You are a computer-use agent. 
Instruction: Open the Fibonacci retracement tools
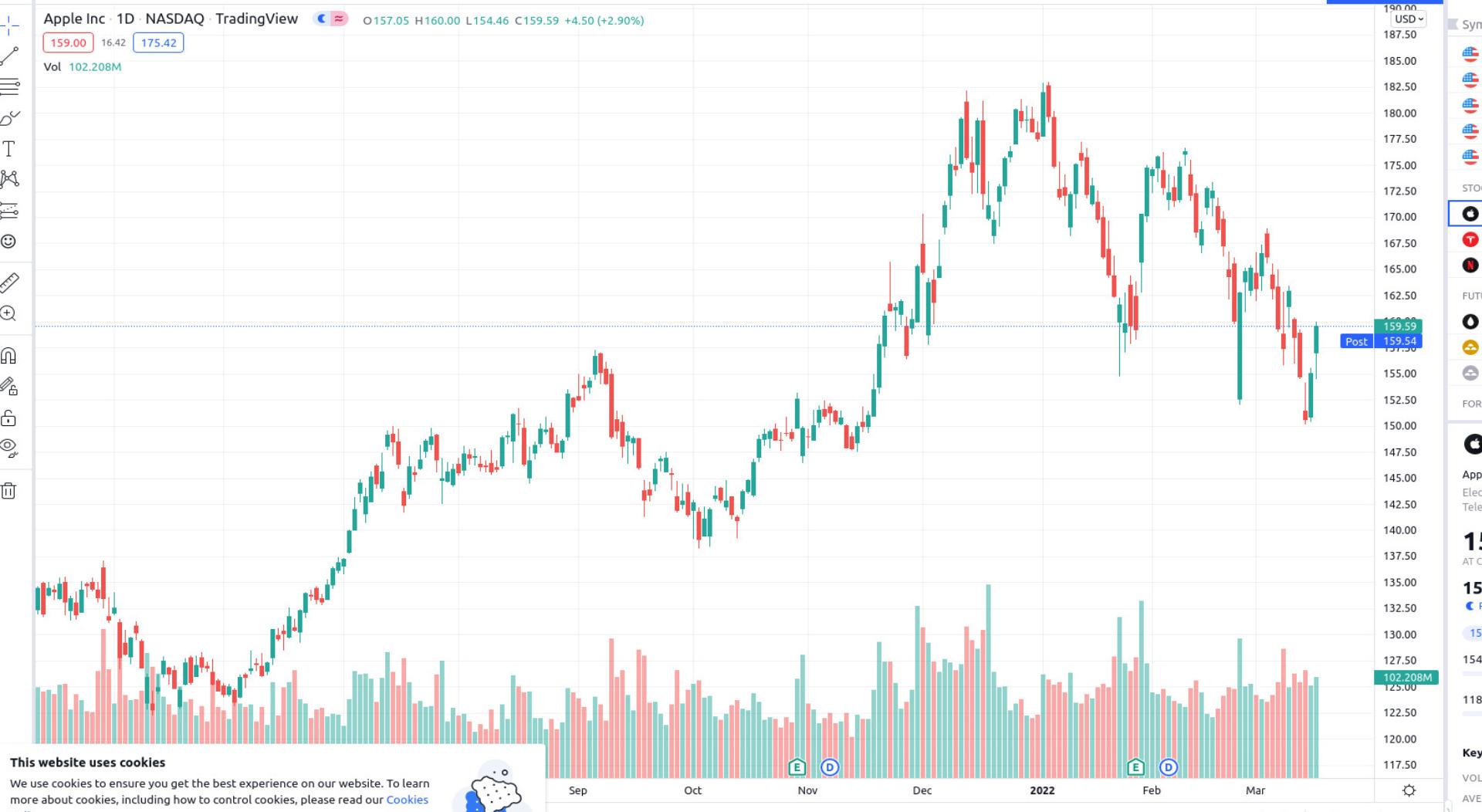pyautogui.click(x=9, y=86)
